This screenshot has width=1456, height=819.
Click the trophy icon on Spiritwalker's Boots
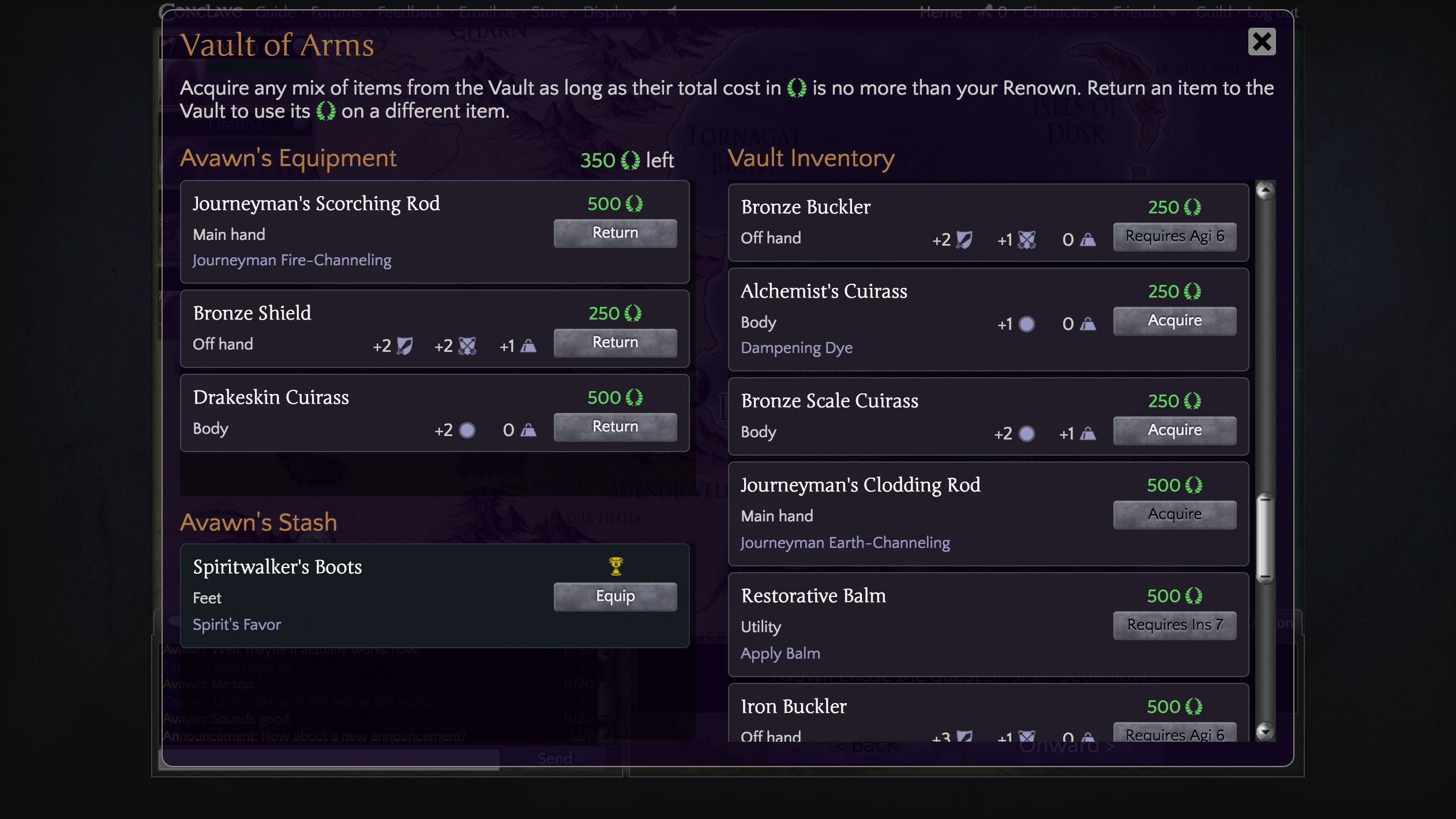(615, 565)
